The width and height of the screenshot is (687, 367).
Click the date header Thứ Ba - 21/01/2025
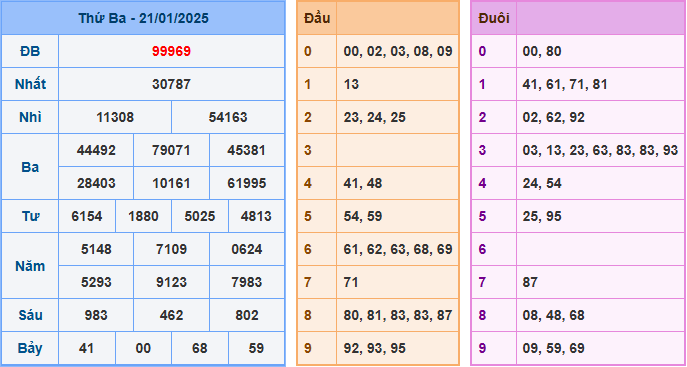point(143,18)
